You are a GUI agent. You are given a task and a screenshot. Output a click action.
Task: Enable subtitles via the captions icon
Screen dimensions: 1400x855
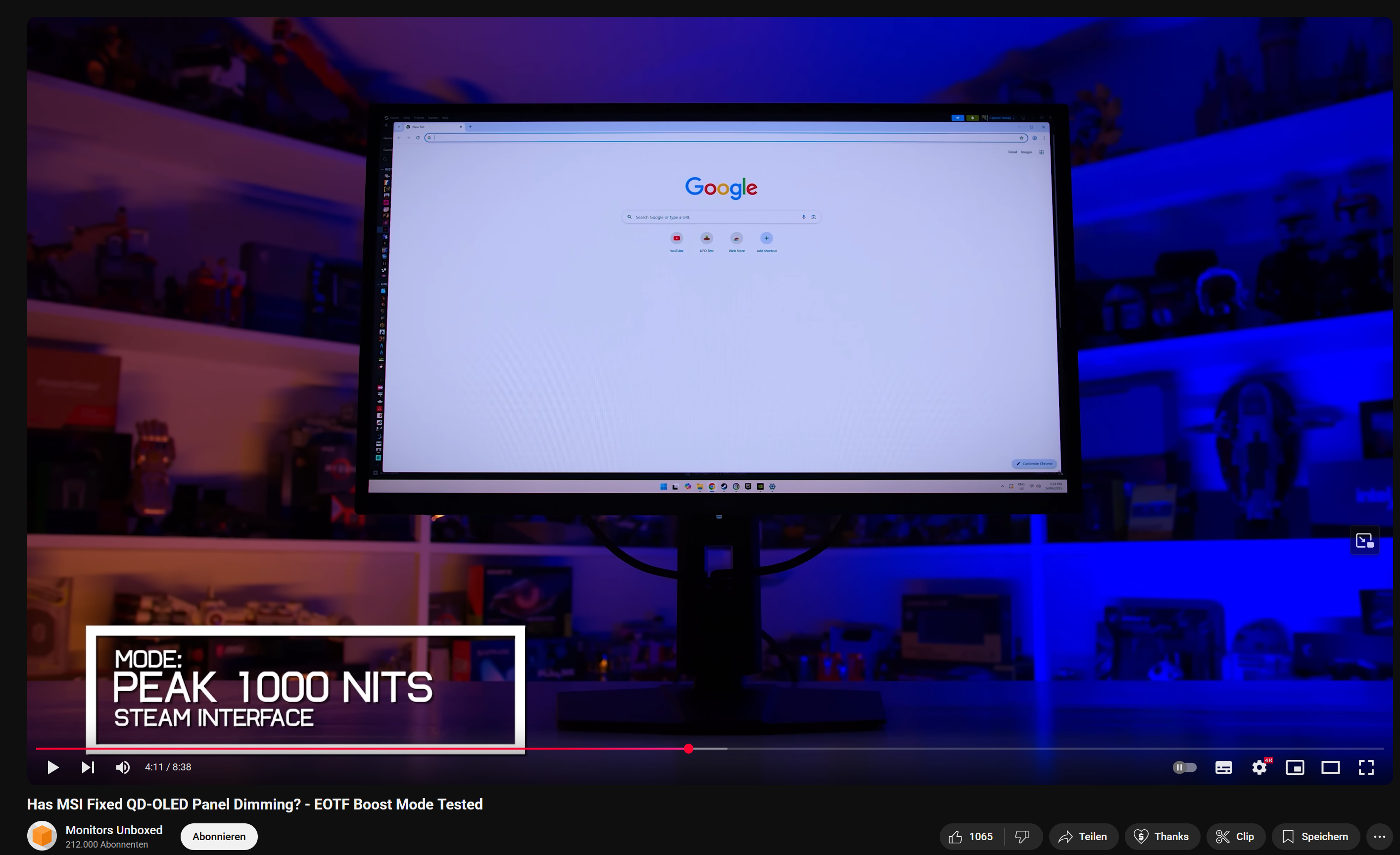(x=1224, y=767)
